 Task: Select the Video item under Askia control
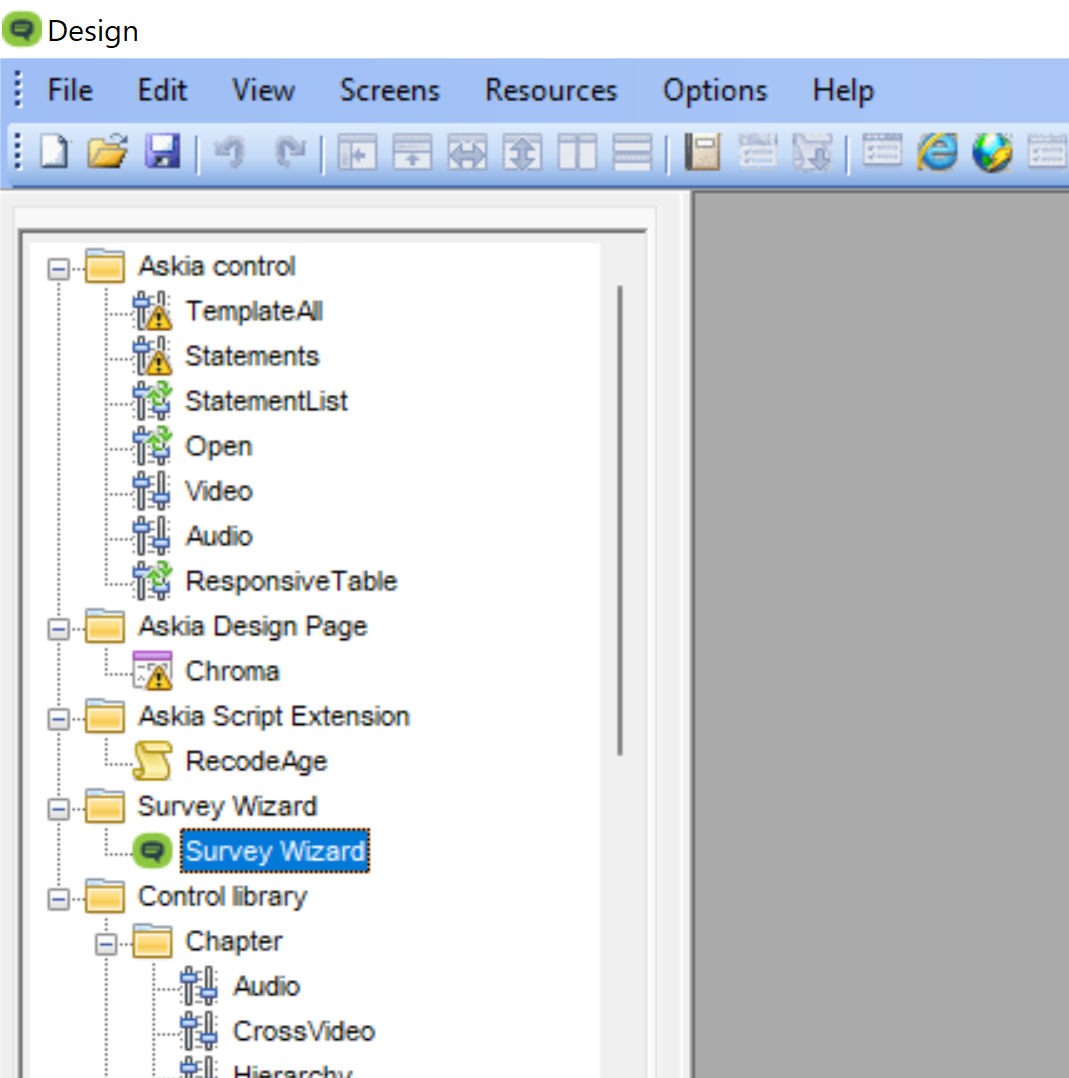point(219,491)
